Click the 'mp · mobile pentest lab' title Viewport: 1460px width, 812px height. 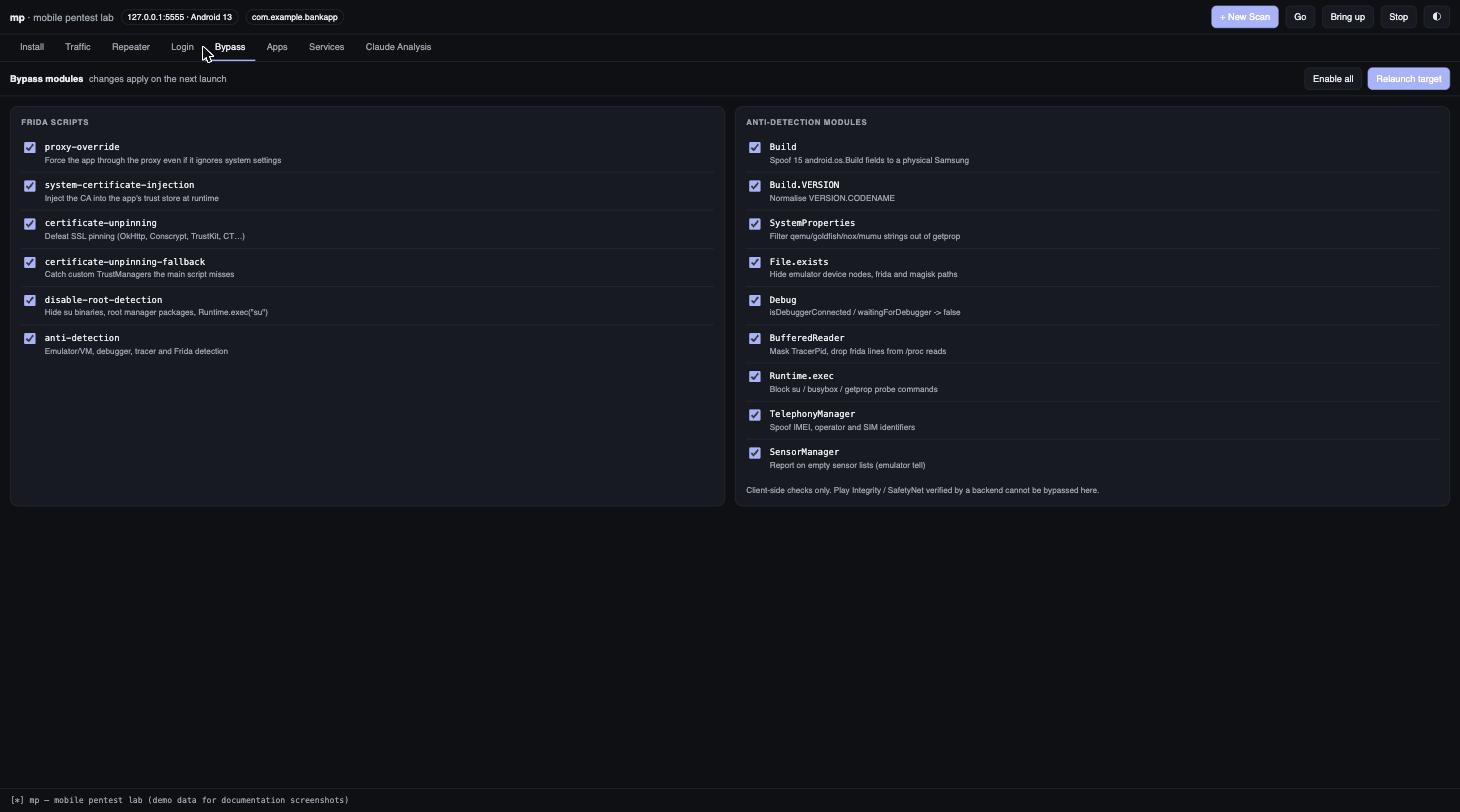tap(62, 17)
